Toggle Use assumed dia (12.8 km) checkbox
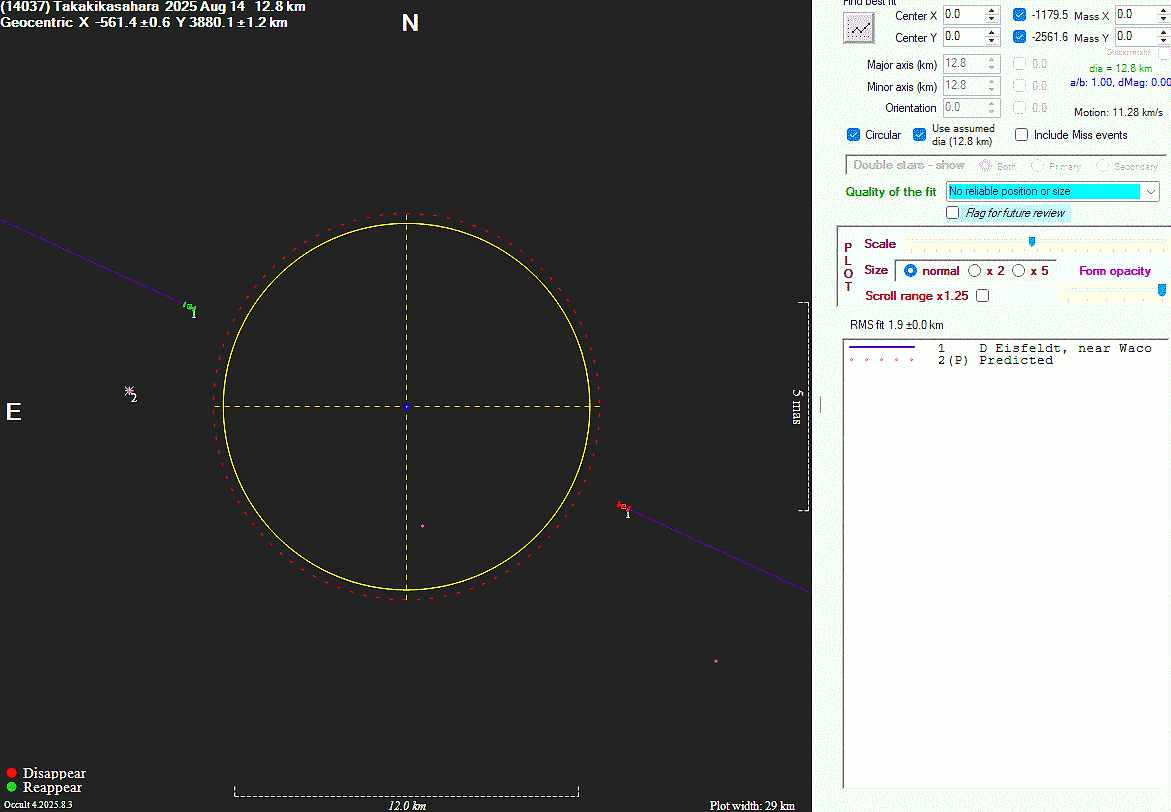1171x812 pixels. tap(919, 134)
